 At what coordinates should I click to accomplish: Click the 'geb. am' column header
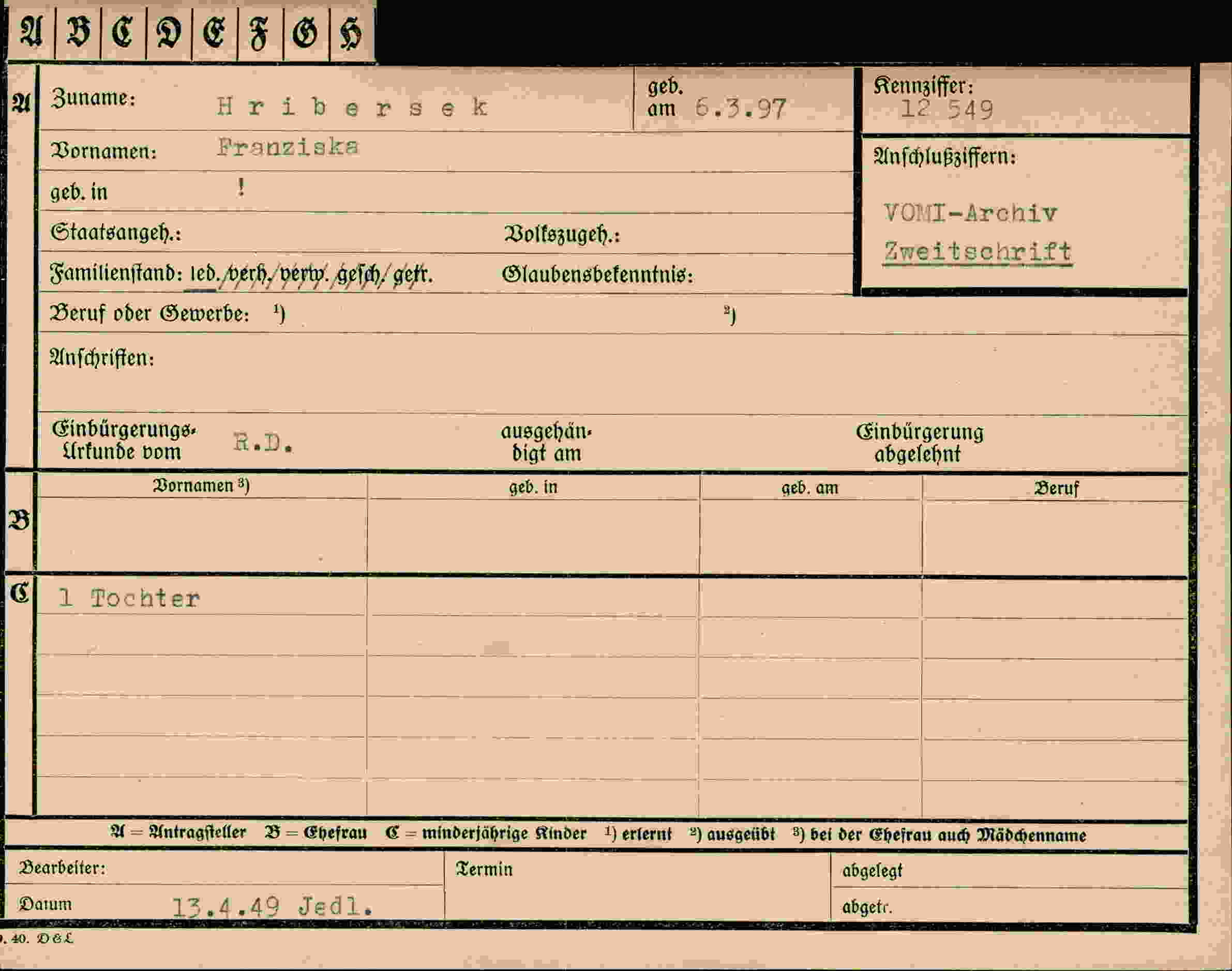809,488
